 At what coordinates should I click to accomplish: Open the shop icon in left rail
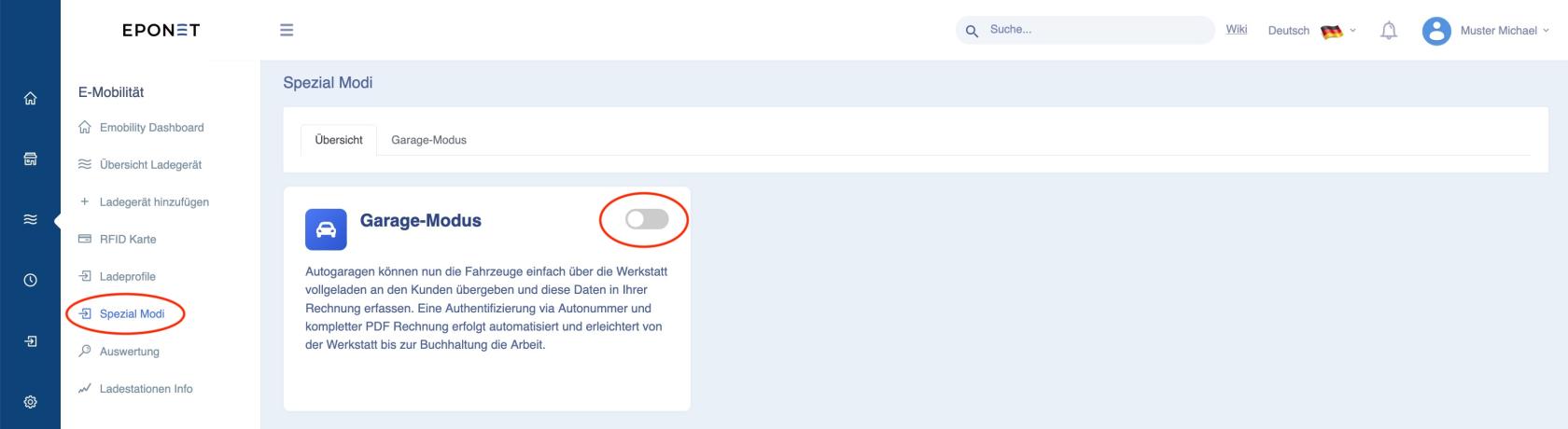coord(30,159)
